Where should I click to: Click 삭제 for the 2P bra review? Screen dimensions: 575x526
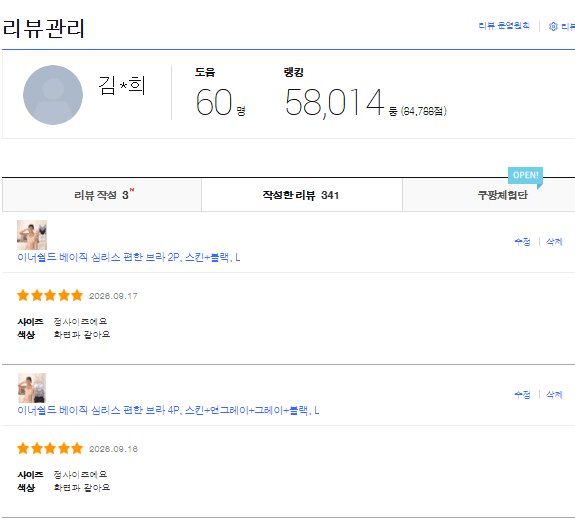click(554, 241)
